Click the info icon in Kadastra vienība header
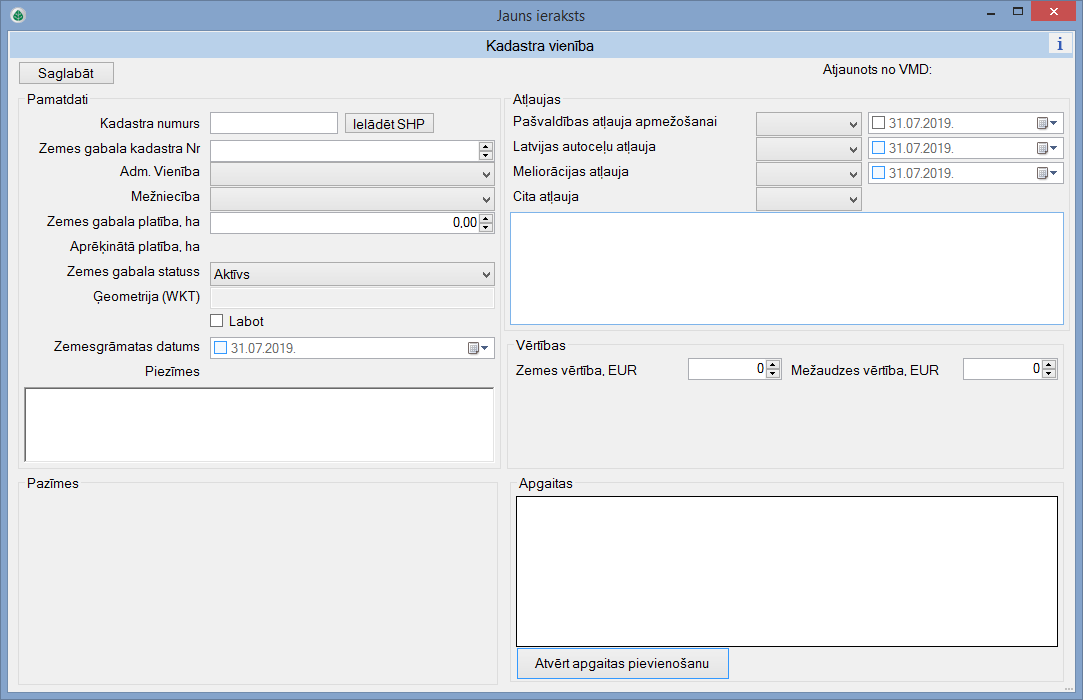Image resolution: width=1083 pixels, height=700 pixels. (1059, 43)
